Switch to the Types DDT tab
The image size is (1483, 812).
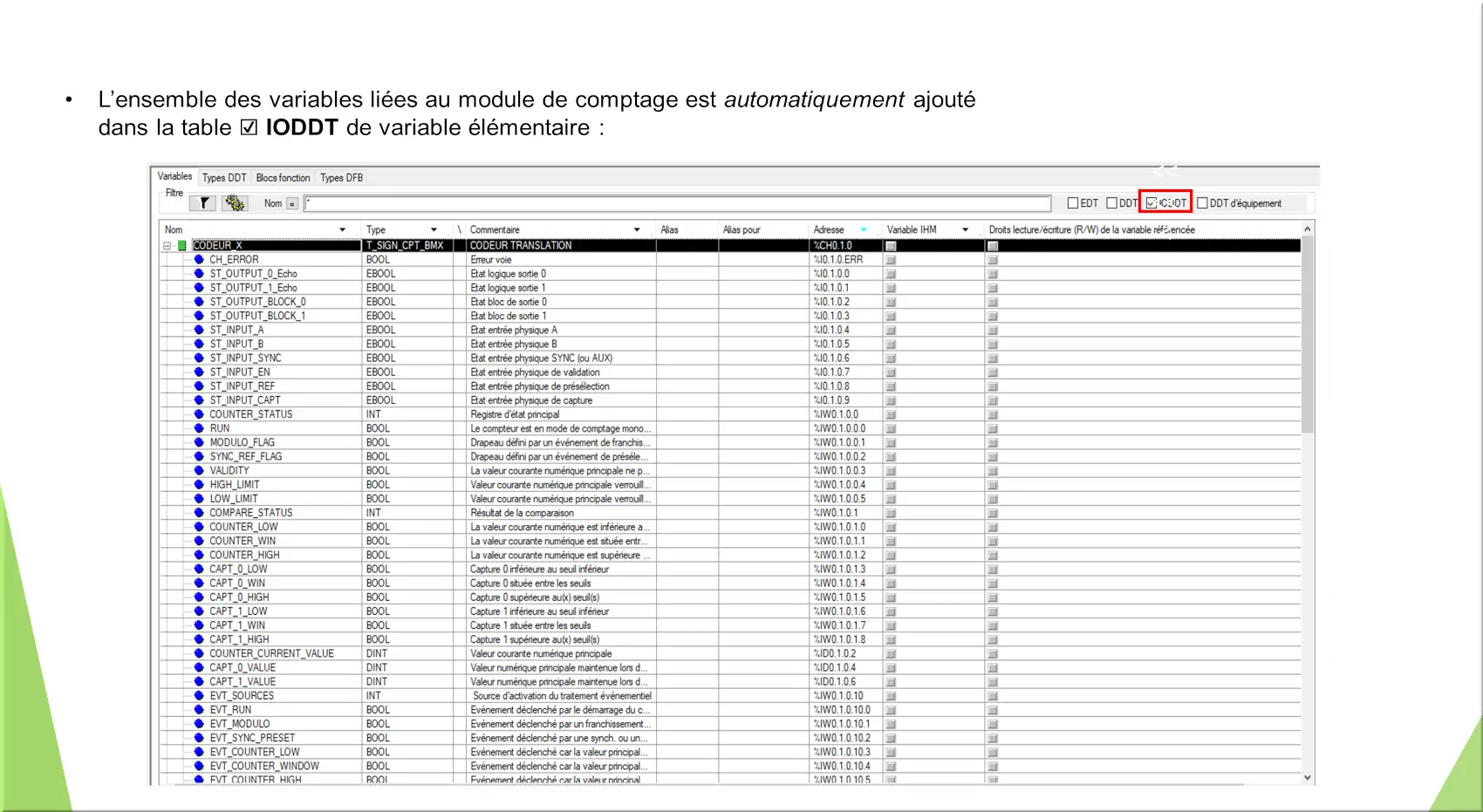224,178
